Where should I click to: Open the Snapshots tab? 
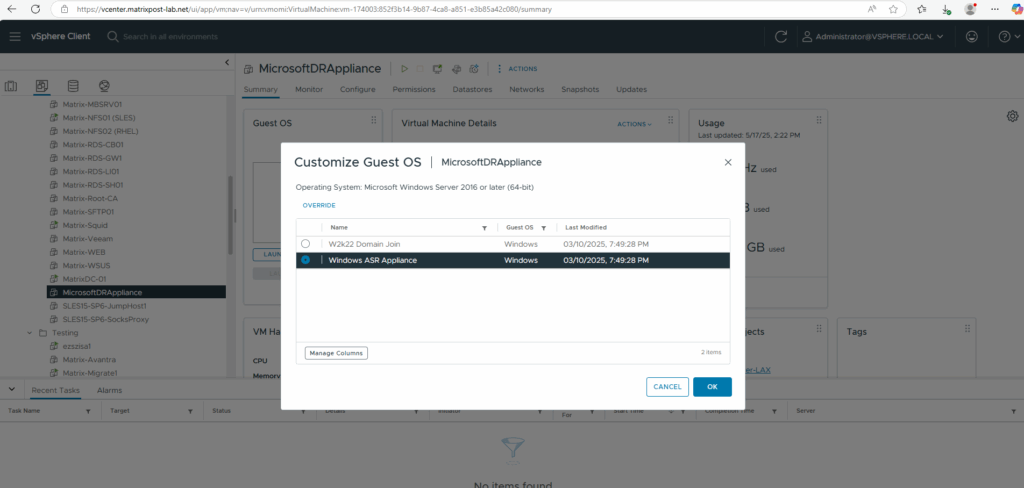click(580, 89)
